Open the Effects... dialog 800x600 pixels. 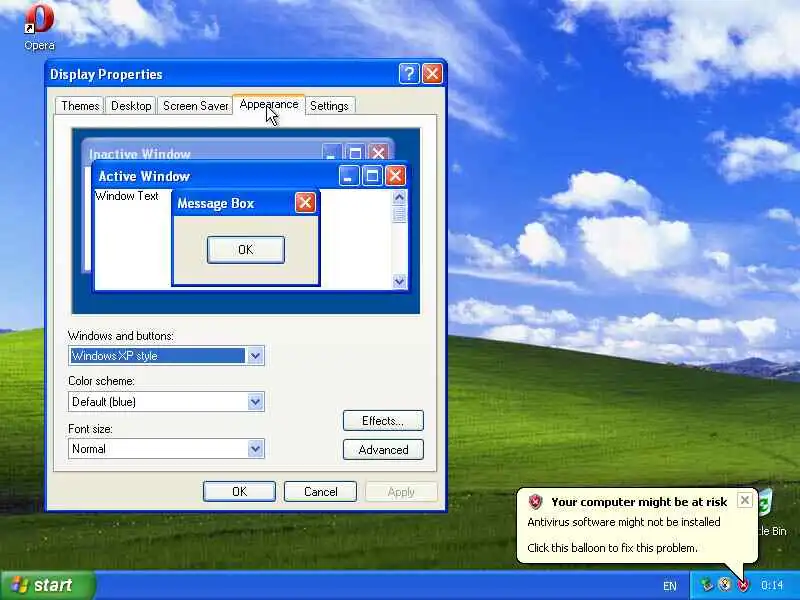(383, 421)
